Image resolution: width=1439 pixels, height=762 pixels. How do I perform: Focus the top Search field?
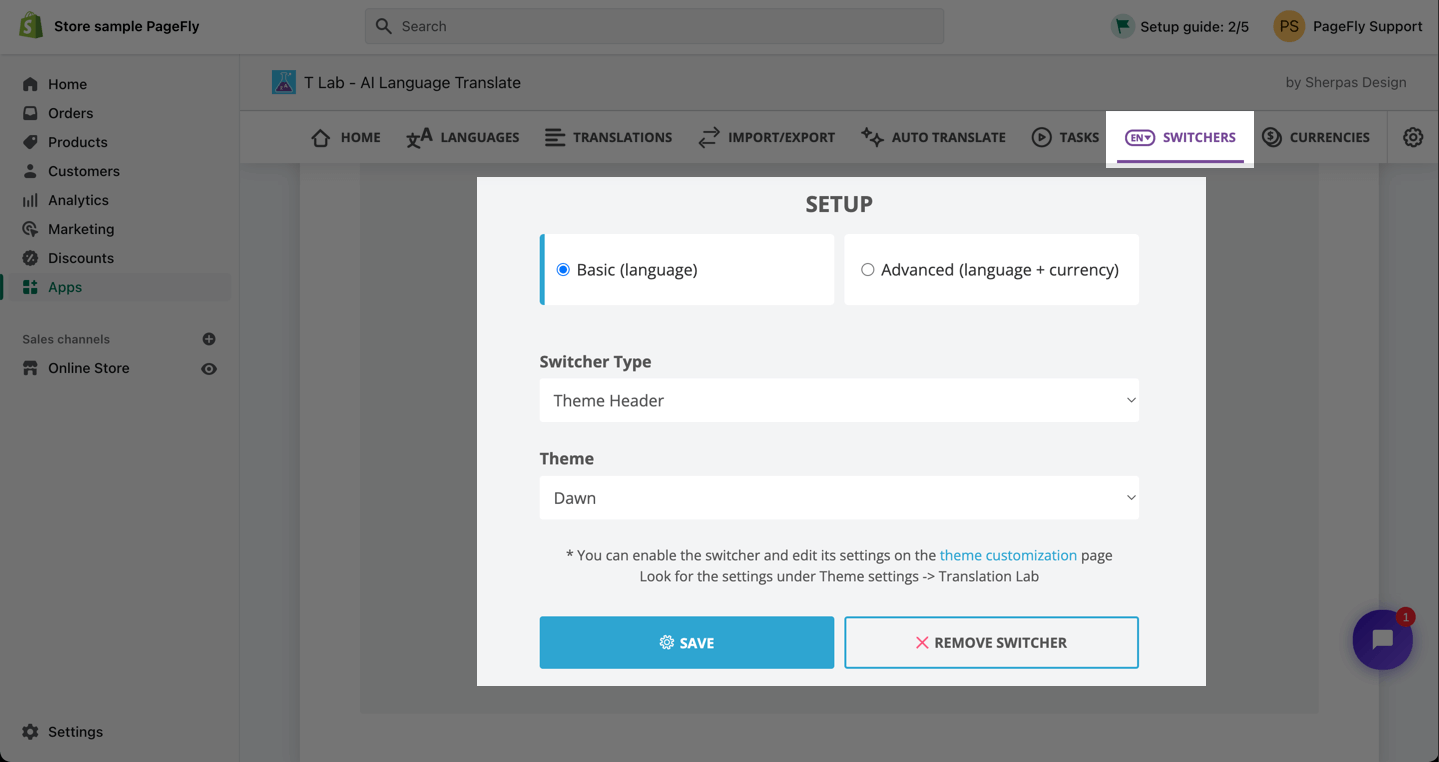[654, 26]
